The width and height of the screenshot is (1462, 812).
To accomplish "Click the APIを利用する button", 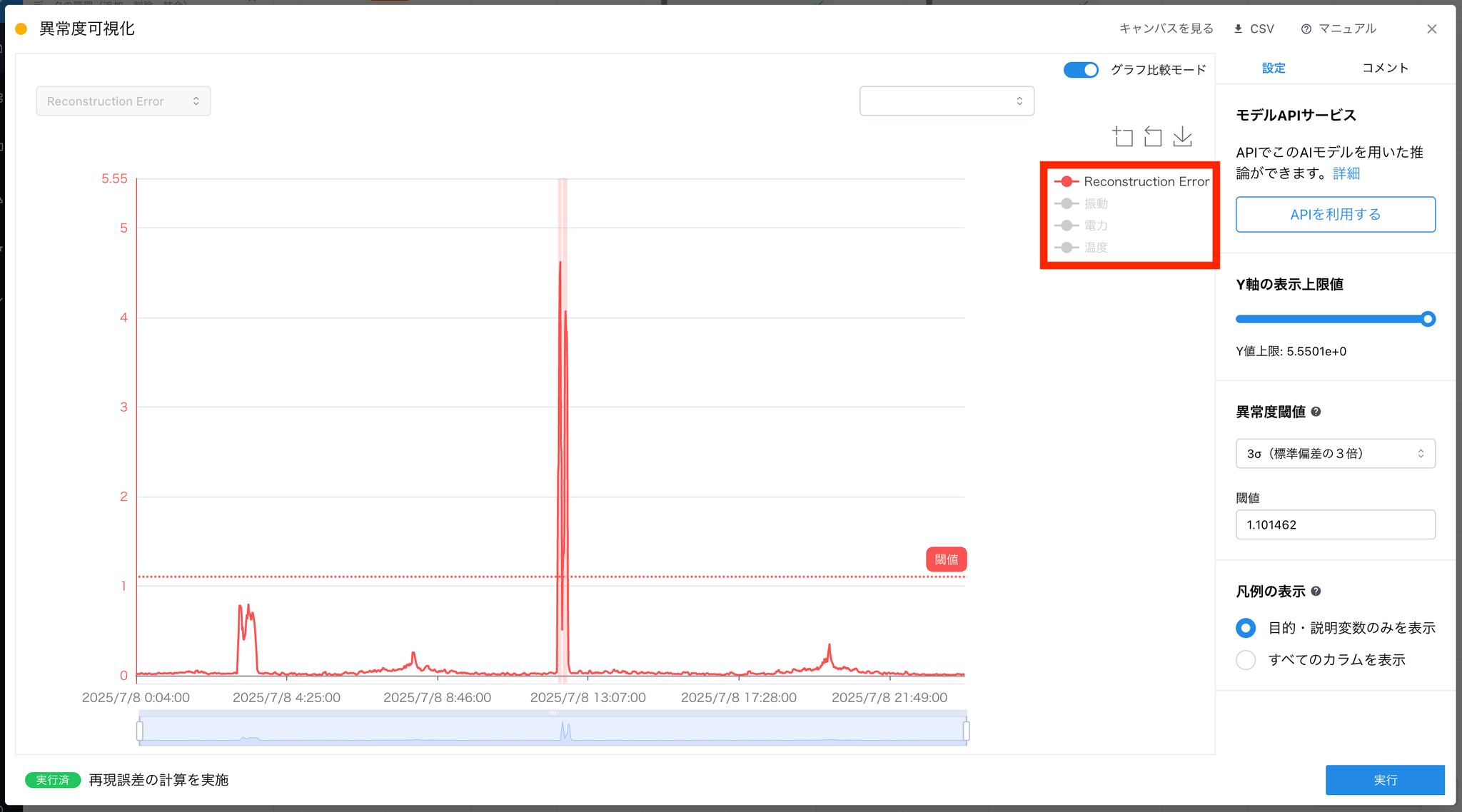I will tap(1335, 214).
